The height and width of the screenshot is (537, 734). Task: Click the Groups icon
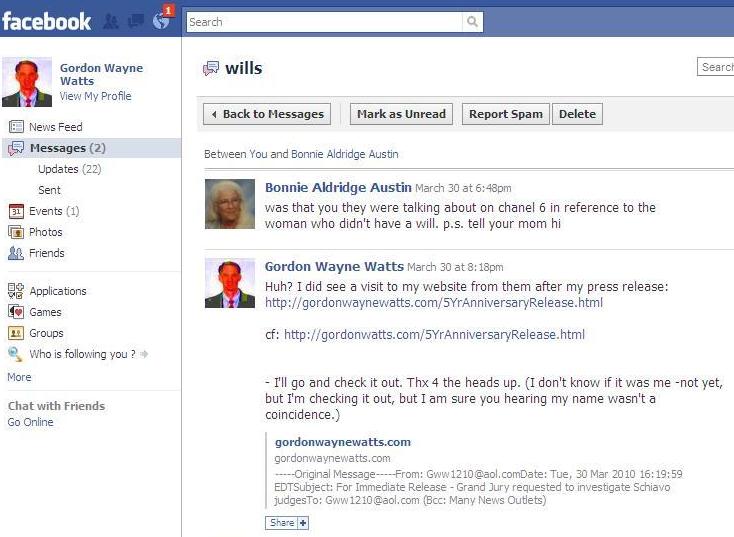point(16,333)
